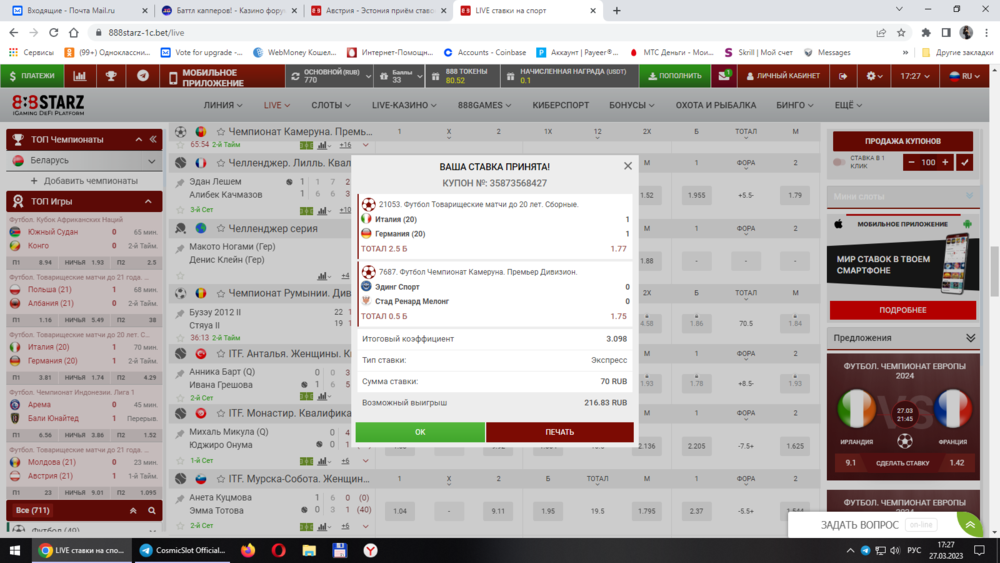Confirm one-click stake with the checkmark button

[x=965, y=163]
